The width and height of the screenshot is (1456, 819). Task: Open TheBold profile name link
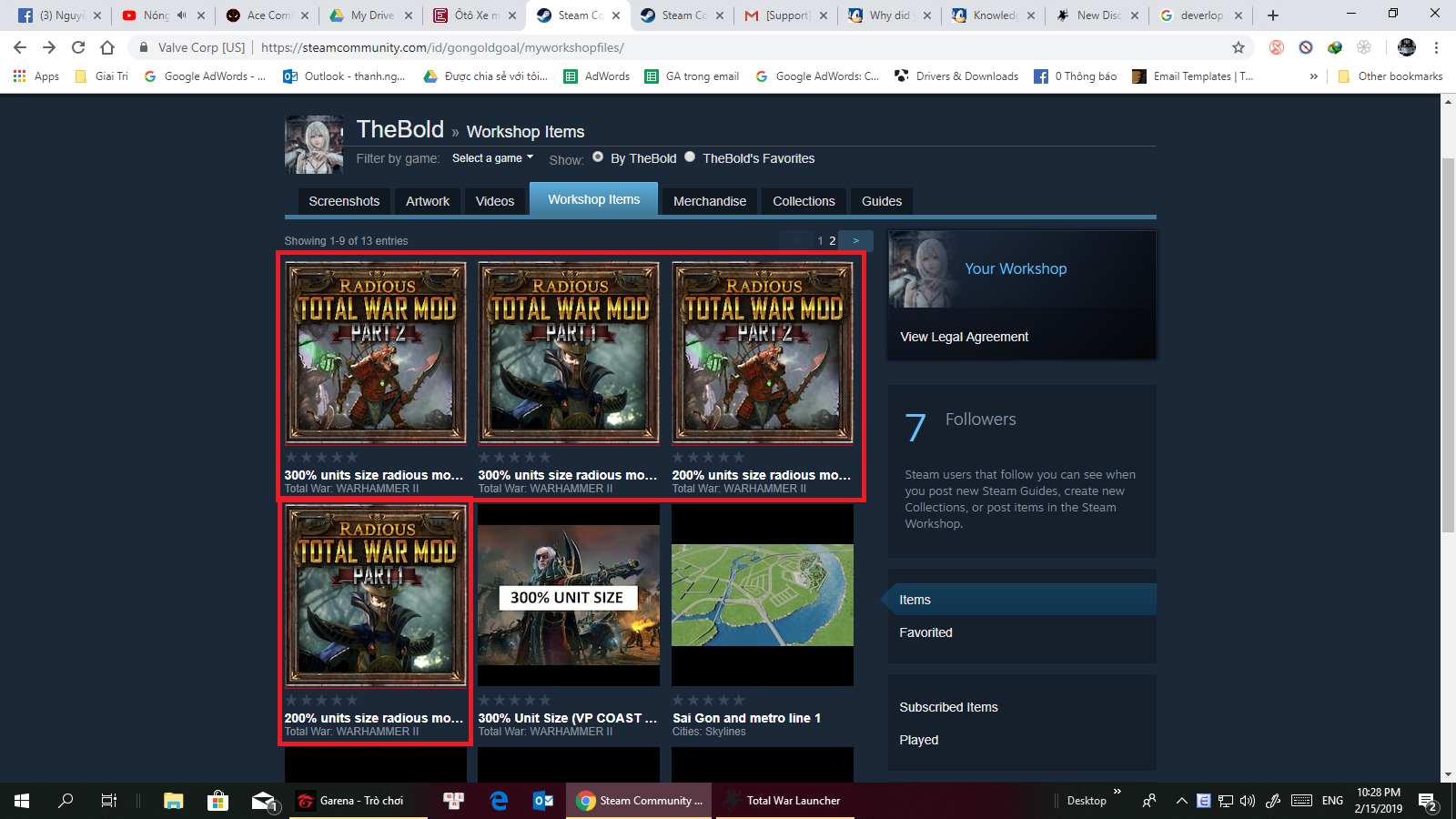400,129
